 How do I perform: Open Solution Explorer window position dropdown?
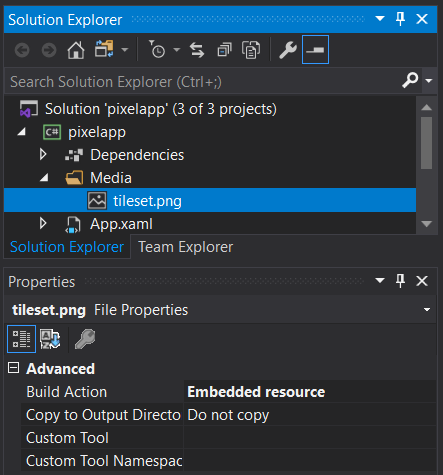(x=380, y=19)
